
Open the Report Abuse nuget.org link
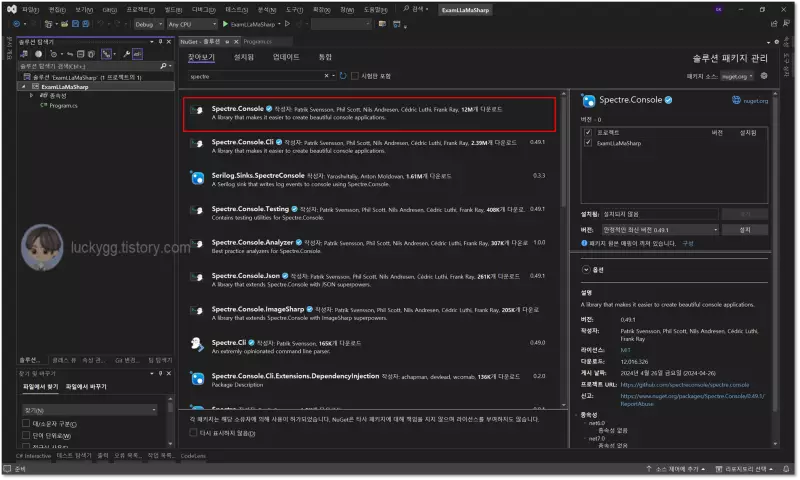point(692,400)
